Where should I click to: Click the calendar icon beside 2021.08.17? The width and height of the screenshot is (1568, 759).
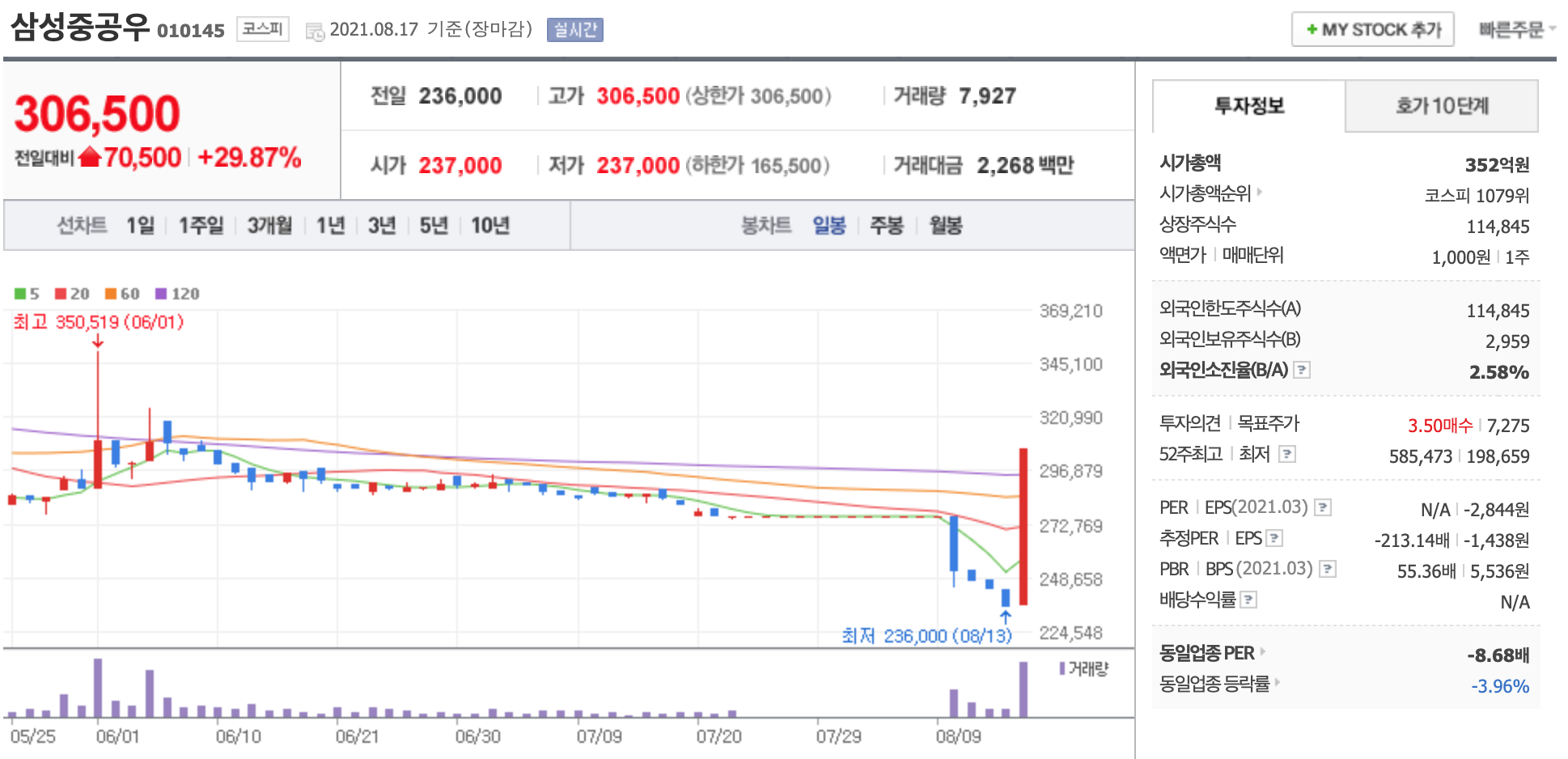[x=315, y=32]
